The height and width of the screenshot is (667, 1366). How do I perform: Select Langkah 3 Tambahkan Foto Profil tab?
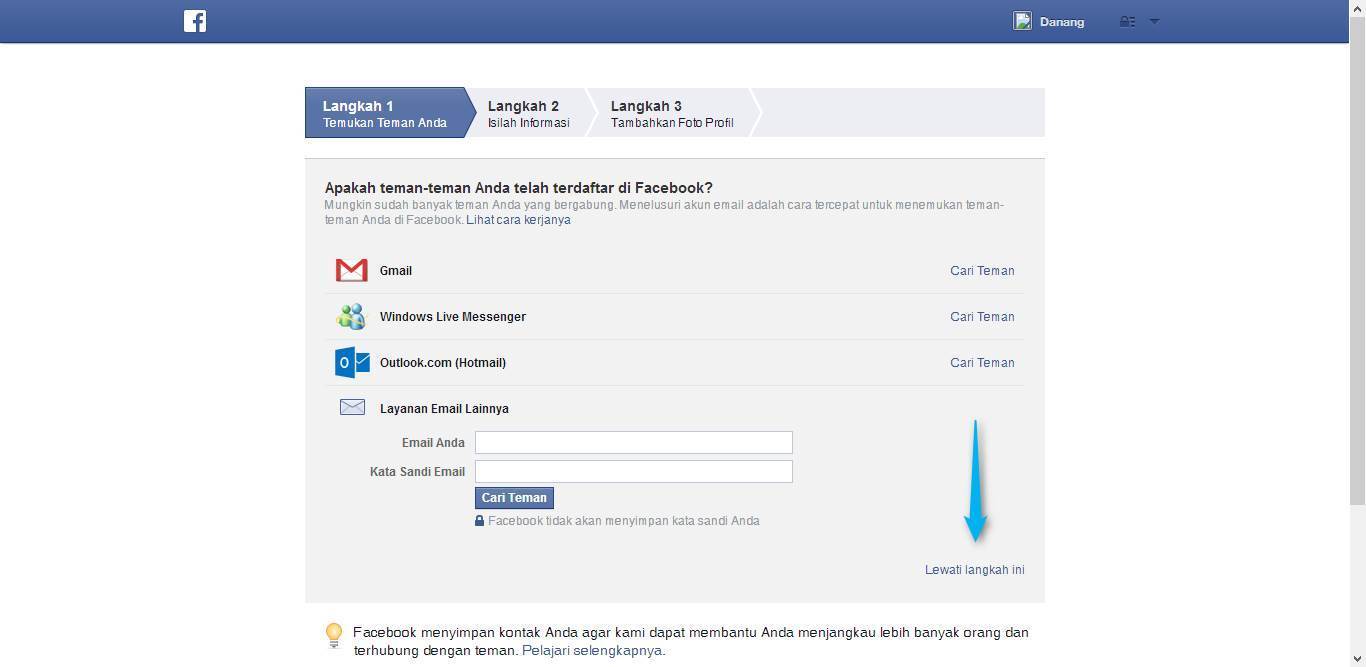(672, 113)
